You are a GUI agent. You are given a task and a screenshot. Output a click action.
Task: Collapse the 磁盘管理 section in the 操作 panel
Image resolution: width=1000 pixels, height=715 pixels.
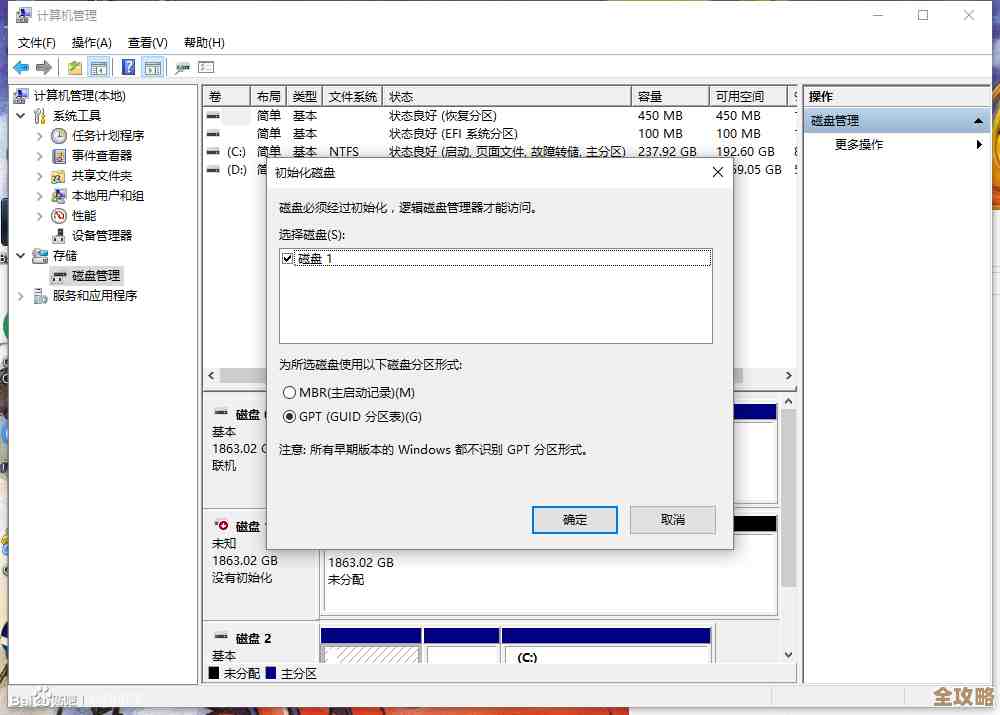point(979,120)
